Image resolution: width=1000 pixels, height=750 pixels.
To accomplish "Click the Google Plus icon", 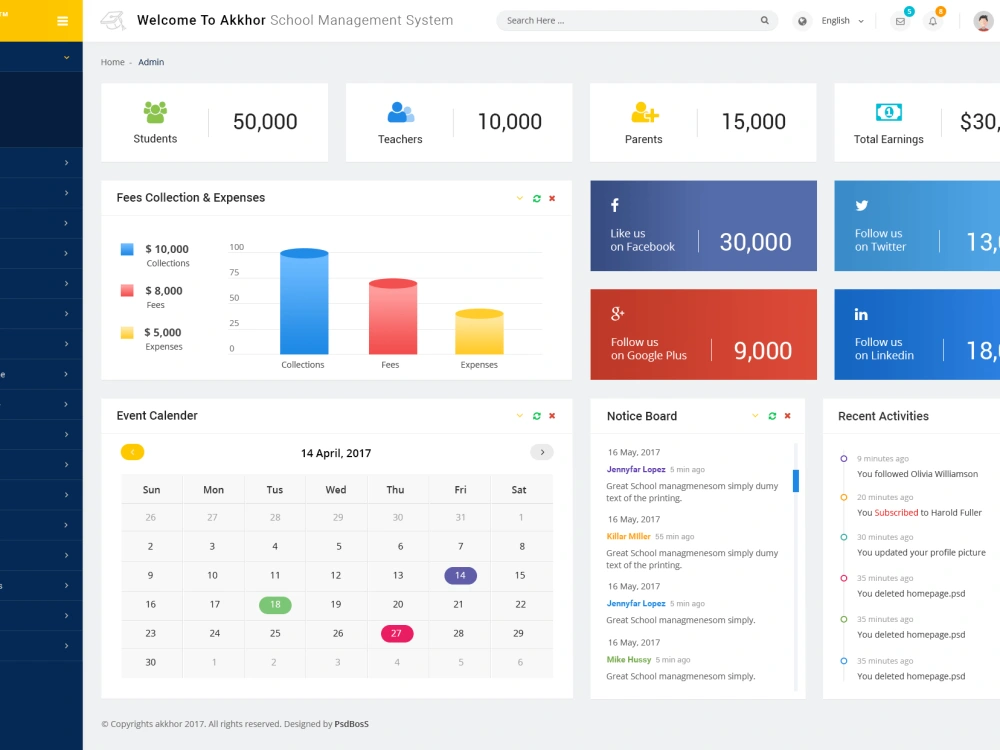I will (x=617, y=314).
